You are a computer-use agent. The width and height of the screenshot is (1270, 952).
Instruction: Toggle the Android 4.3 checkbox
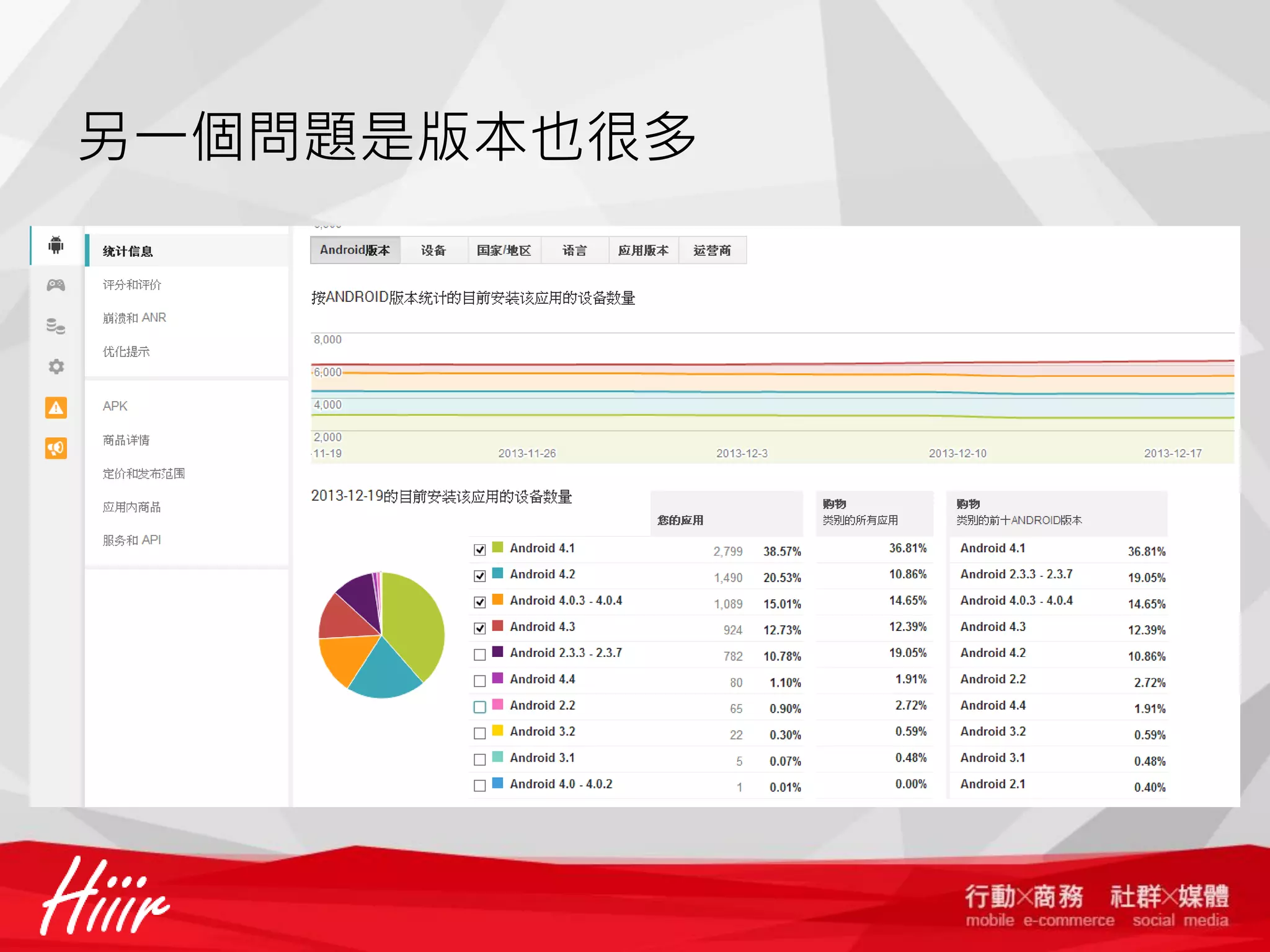[479, 628]
